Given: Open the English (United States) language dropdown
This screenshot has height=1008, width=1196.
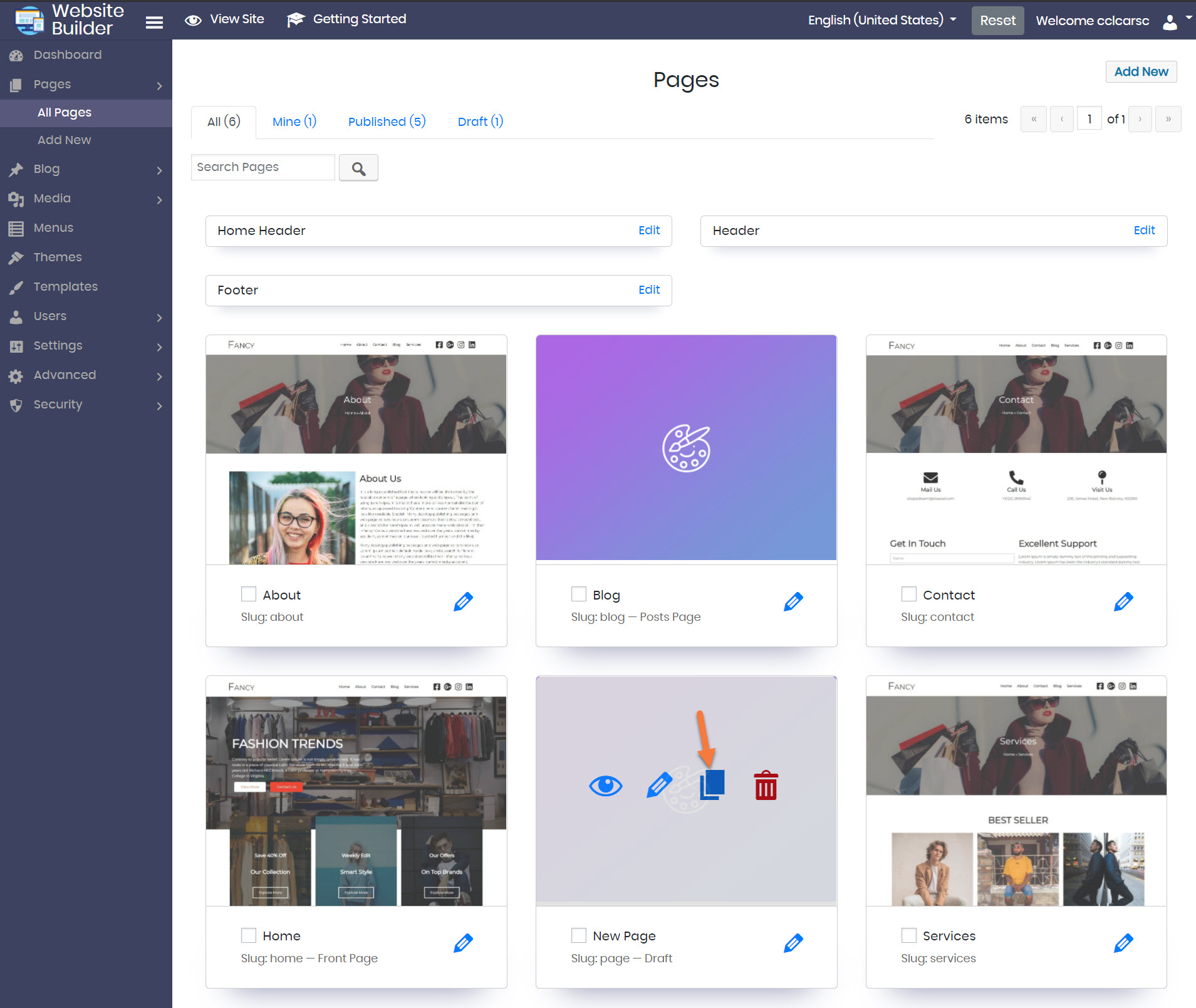Looking at the screenshot, I should [x=881, y=20].
